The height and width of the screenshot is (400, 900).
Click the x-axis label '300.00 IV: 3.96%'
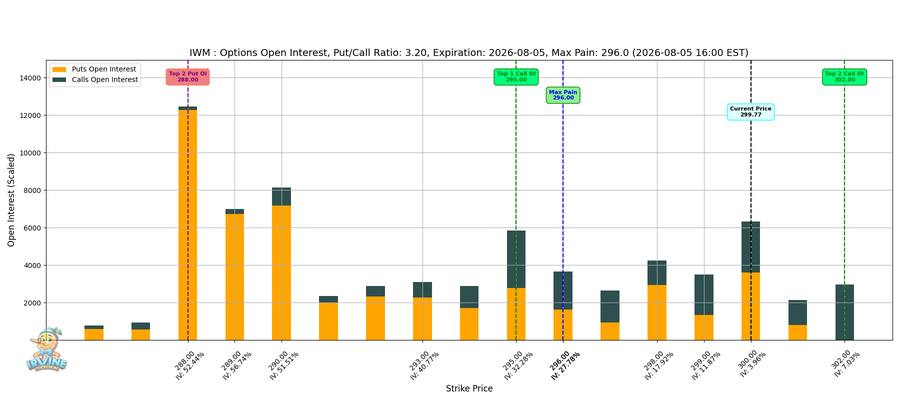click(x=752, y=362)
